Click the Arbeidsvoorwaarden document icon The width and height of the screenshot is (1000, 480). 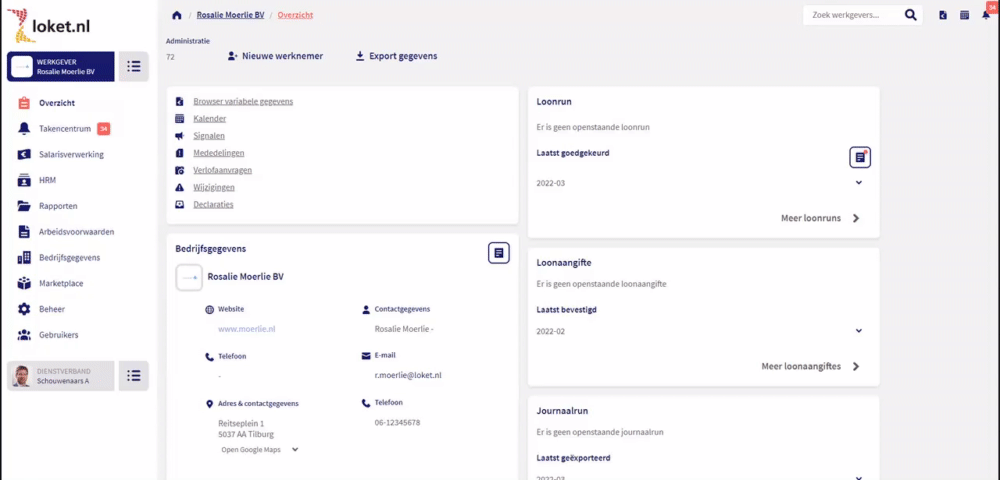point(24,231)
